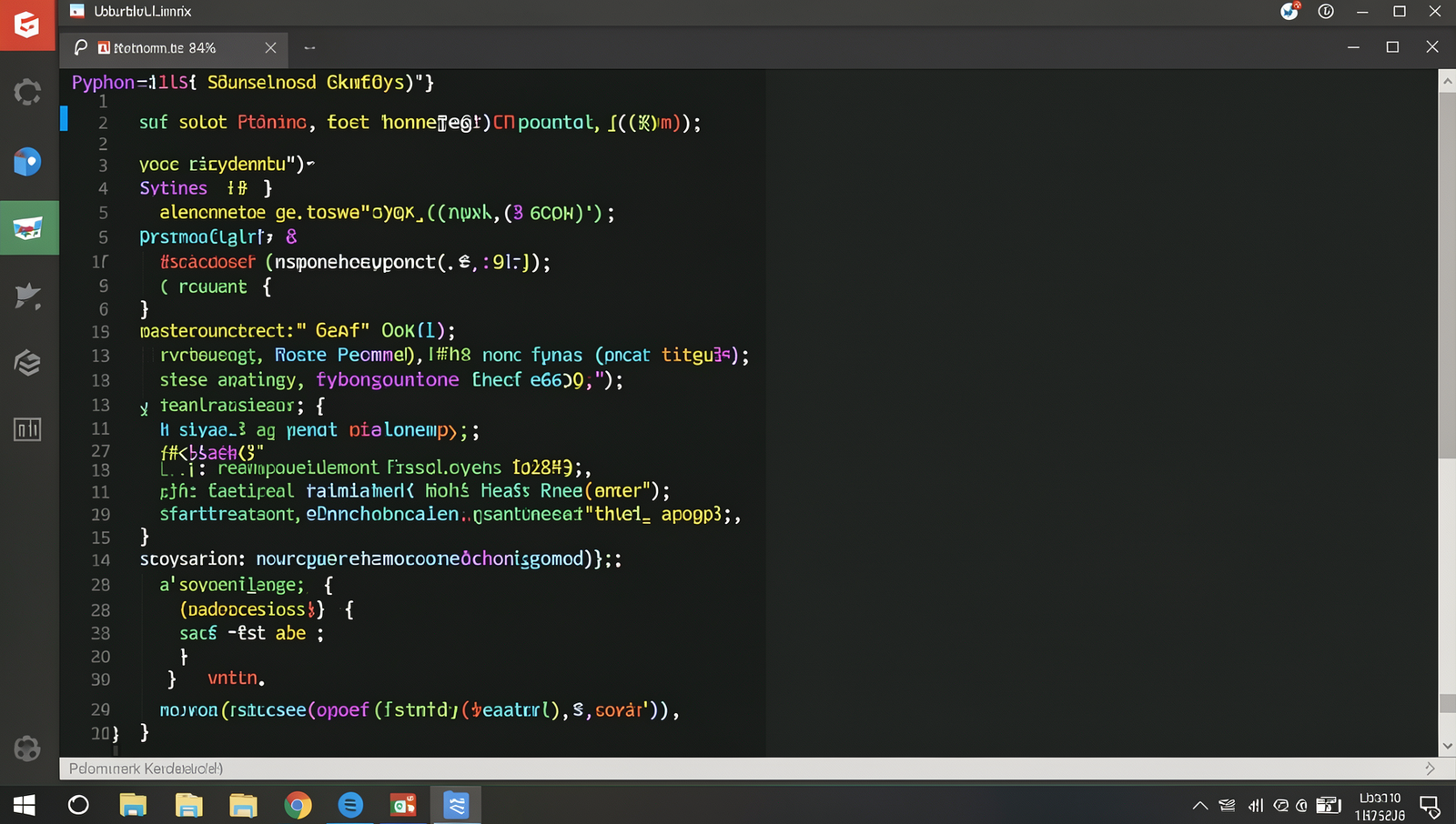Click the battery icon in system tray
1456x824 pixels.
pos(1329,806)
